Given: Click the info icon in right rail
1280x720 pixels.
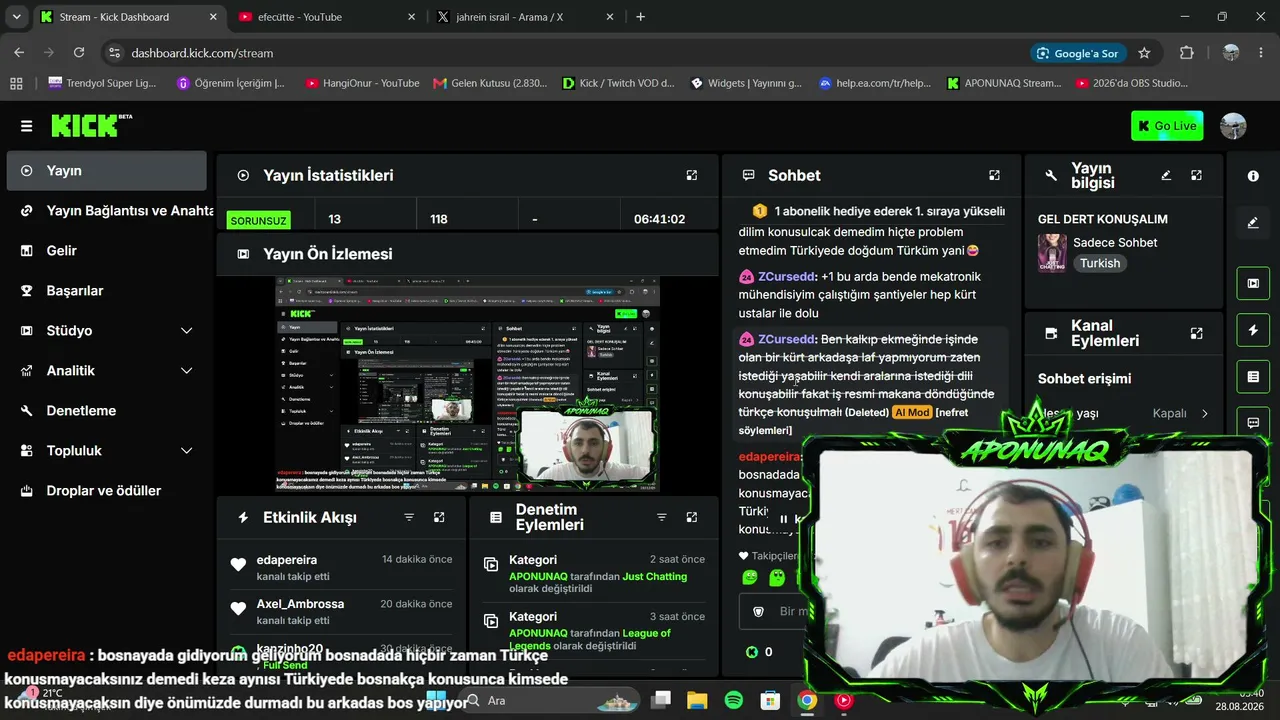Looking at the screenshot, I should [x=1253, y=176].
